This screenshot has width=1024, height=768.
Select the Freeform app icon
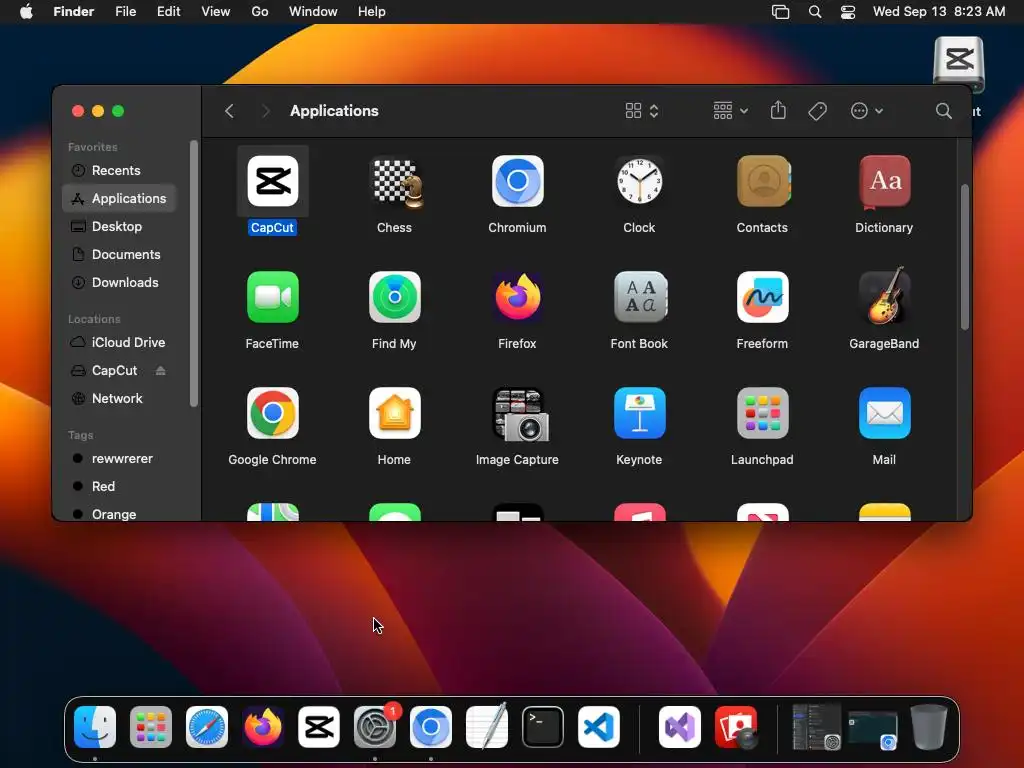pyautogui.click(x=762, y=297)
